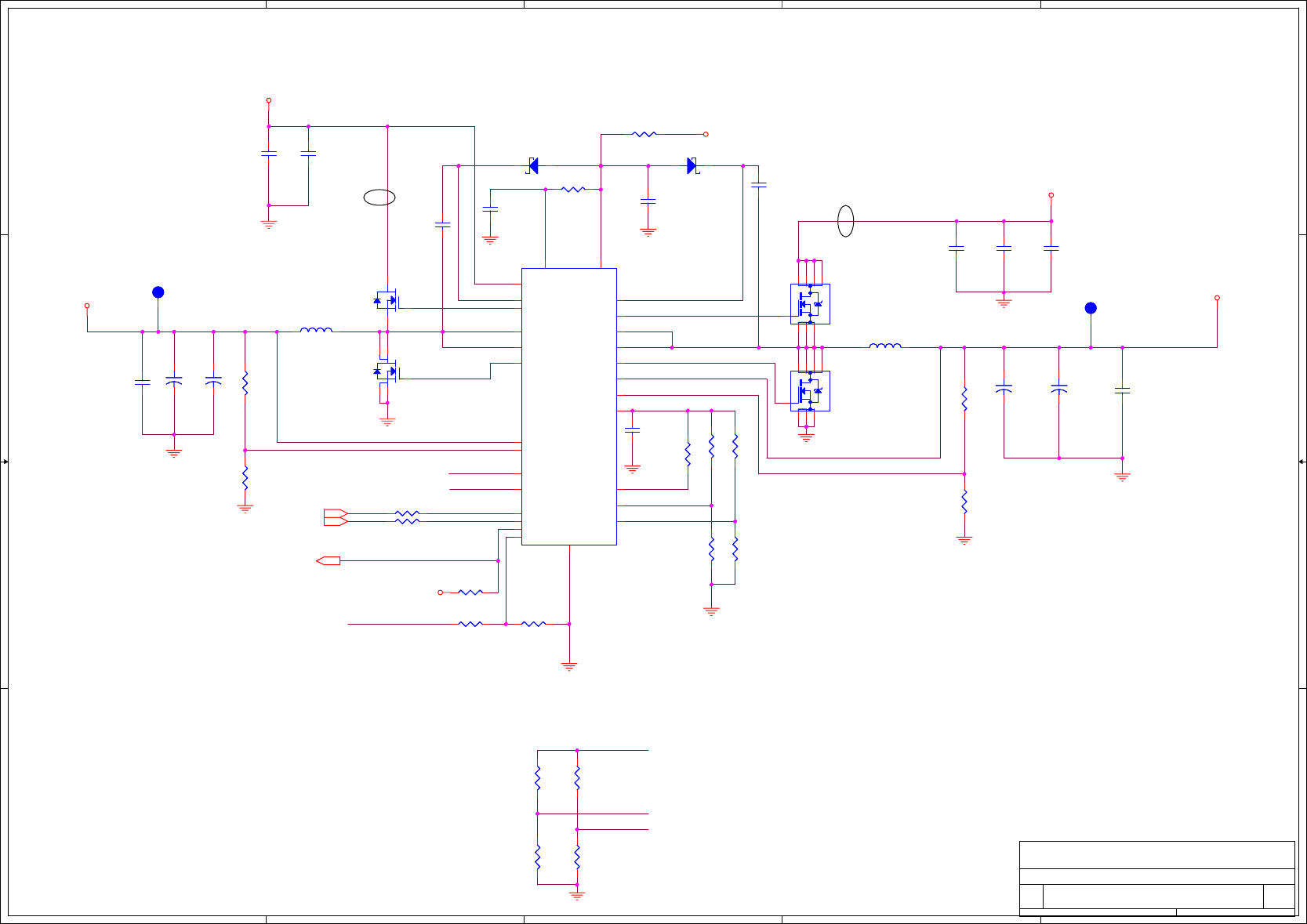Image resolution: width=1307 pixels, height=924 pixels.
Task: Select the large central controller IC rectangle
Action: pyautogui.click(x=569, y=406)
